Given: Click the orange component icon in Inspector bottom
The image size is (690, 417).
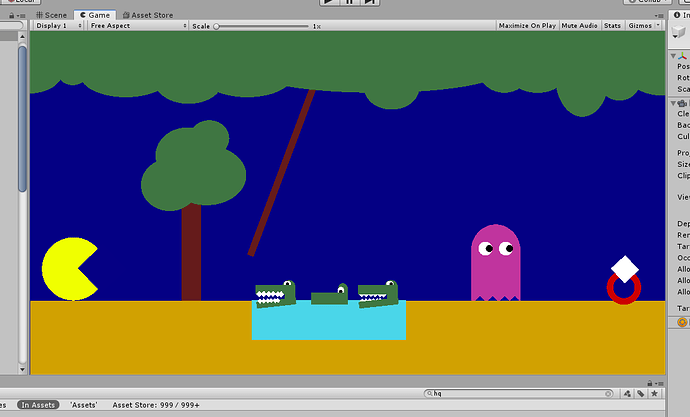Looking at the screenshot, I should [x=682, y=322].
